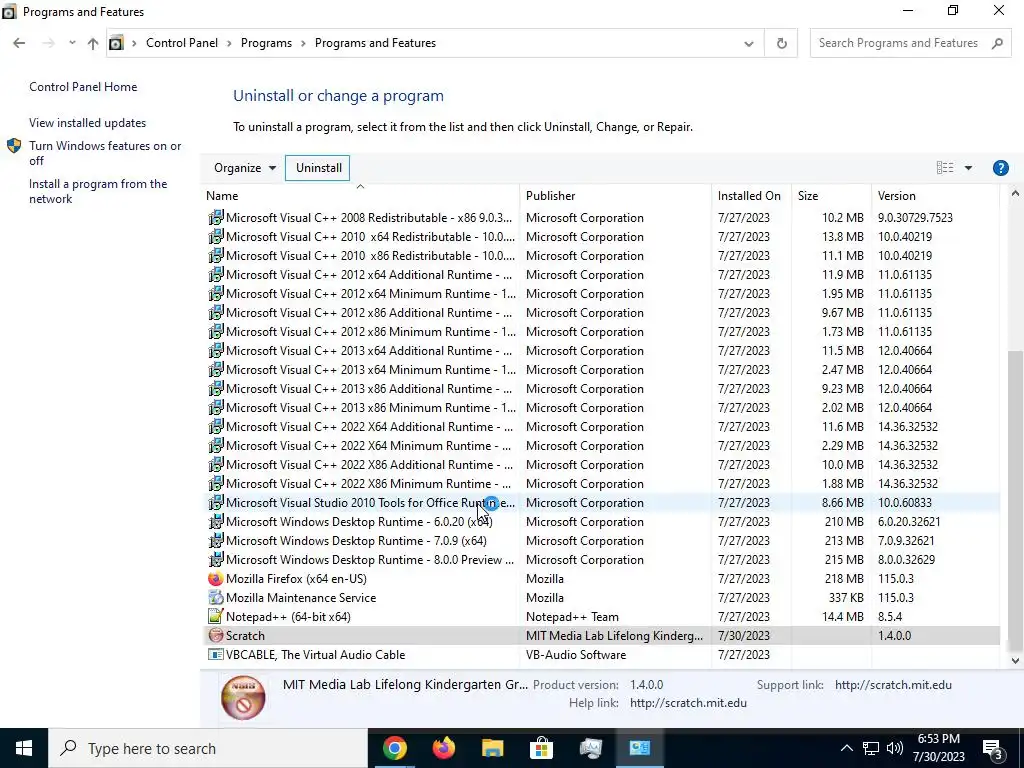Click the scrollbar down arrow

pyautogui.click(x=1015, y=661)
